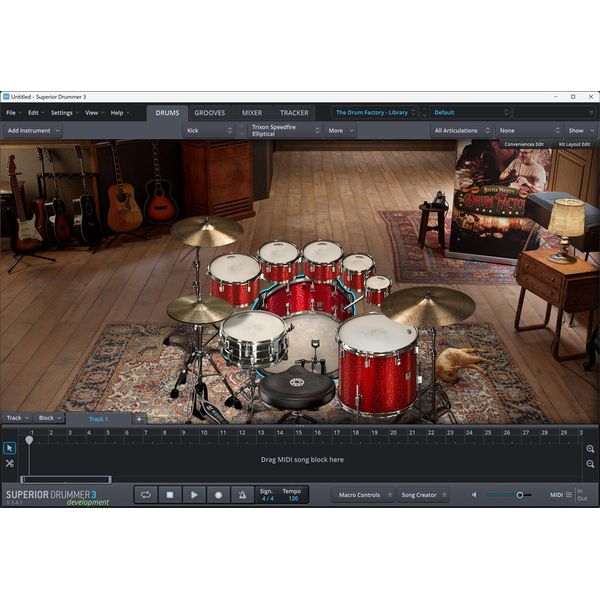Expand the Song Creator arrow
This screenshot has height=600, width=600.
point(444,495)
